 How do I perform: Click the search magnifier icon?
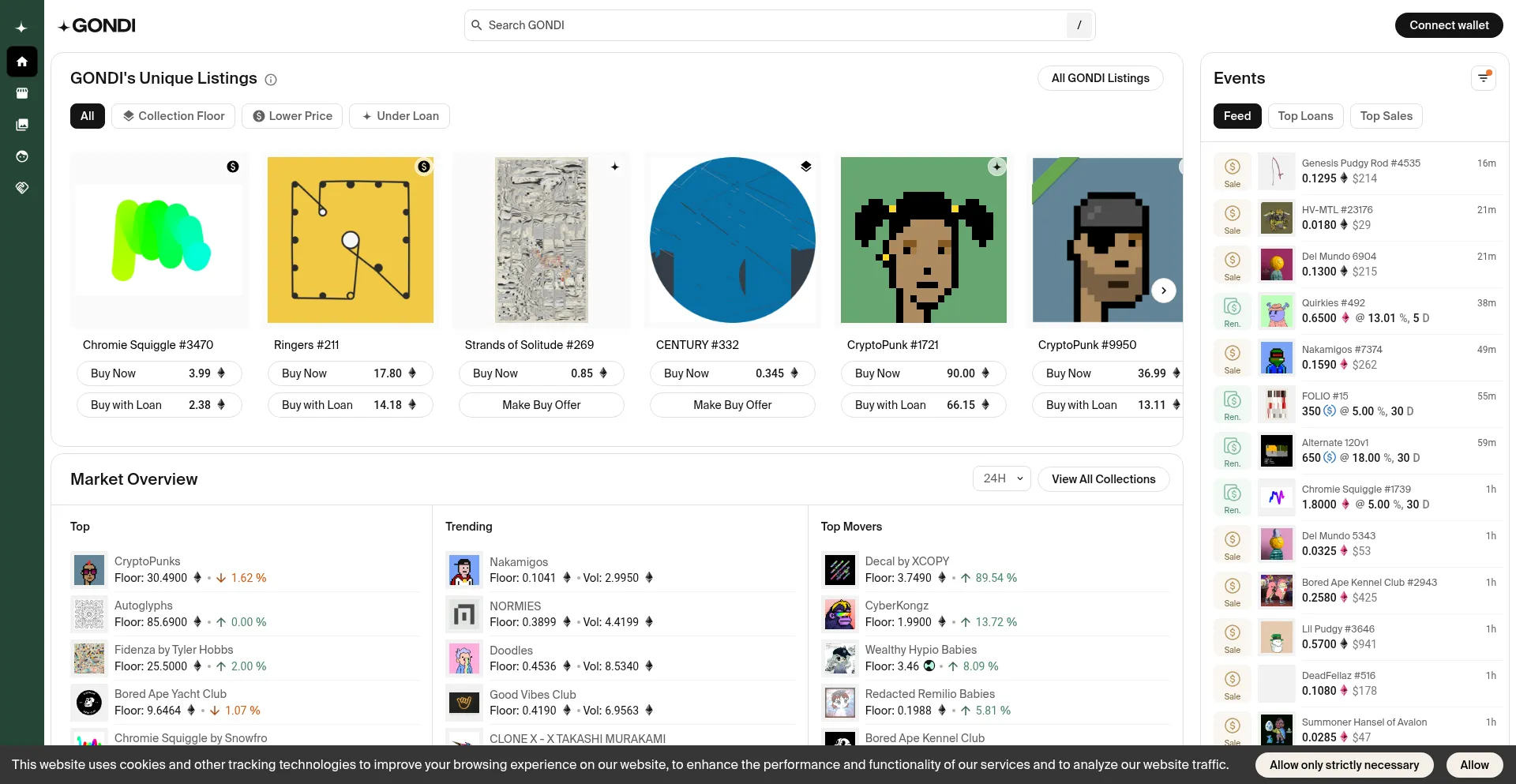pos(477,25)
